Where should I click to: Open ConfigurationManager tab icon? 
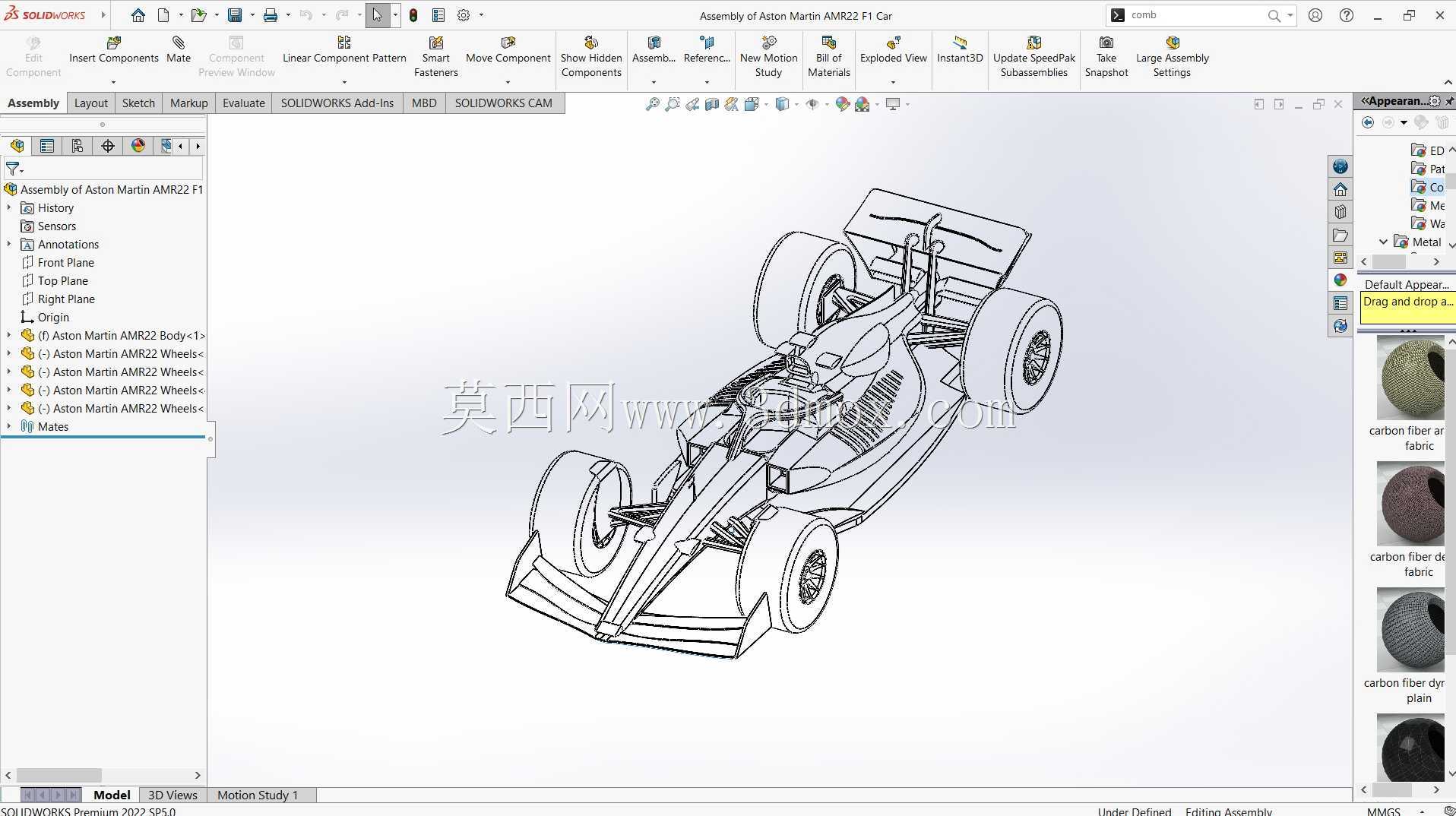tap(78, 146)
